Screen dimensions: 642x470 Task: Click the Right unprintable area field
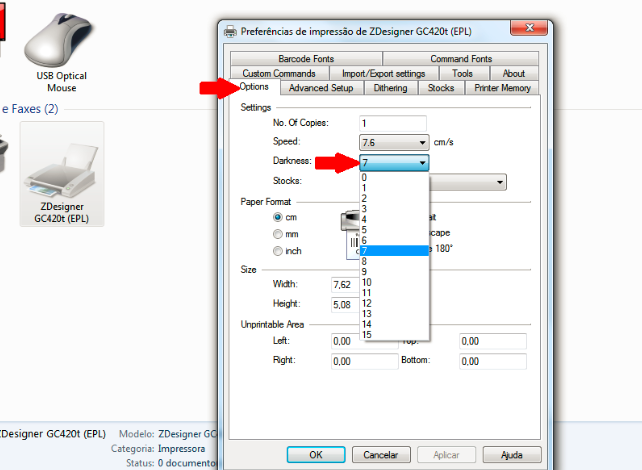click(364, 361)
